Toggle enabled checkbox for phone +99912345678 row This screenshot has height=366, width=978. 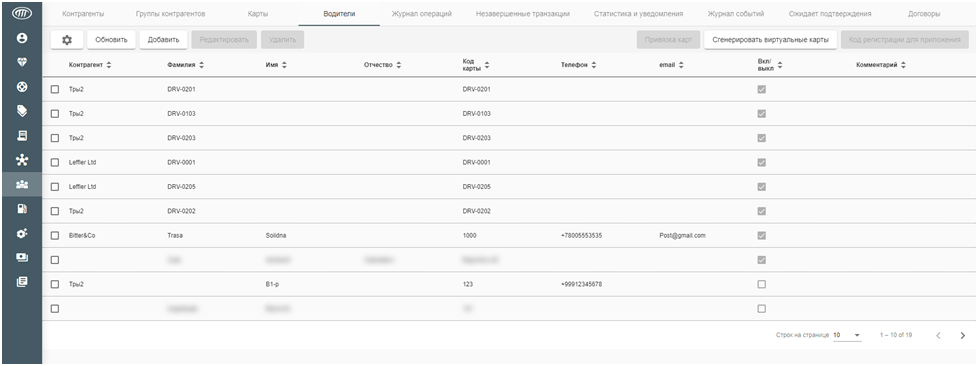pyautogui.click(x=761, y=284)
